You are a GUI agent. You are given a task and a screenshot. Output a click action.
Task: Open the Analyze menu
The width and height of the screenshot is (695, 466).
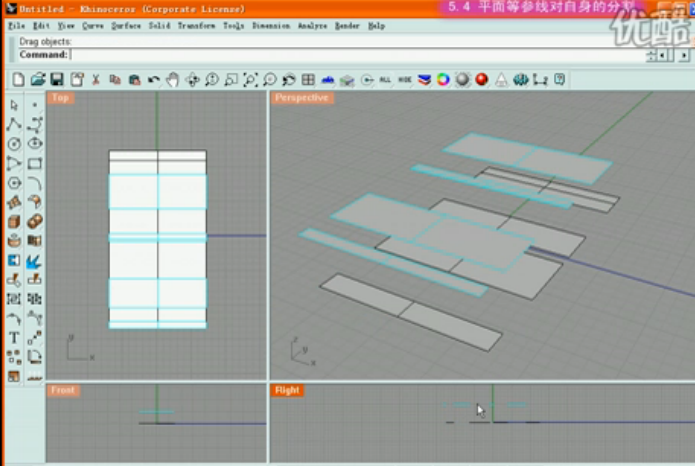click(312, 26)
